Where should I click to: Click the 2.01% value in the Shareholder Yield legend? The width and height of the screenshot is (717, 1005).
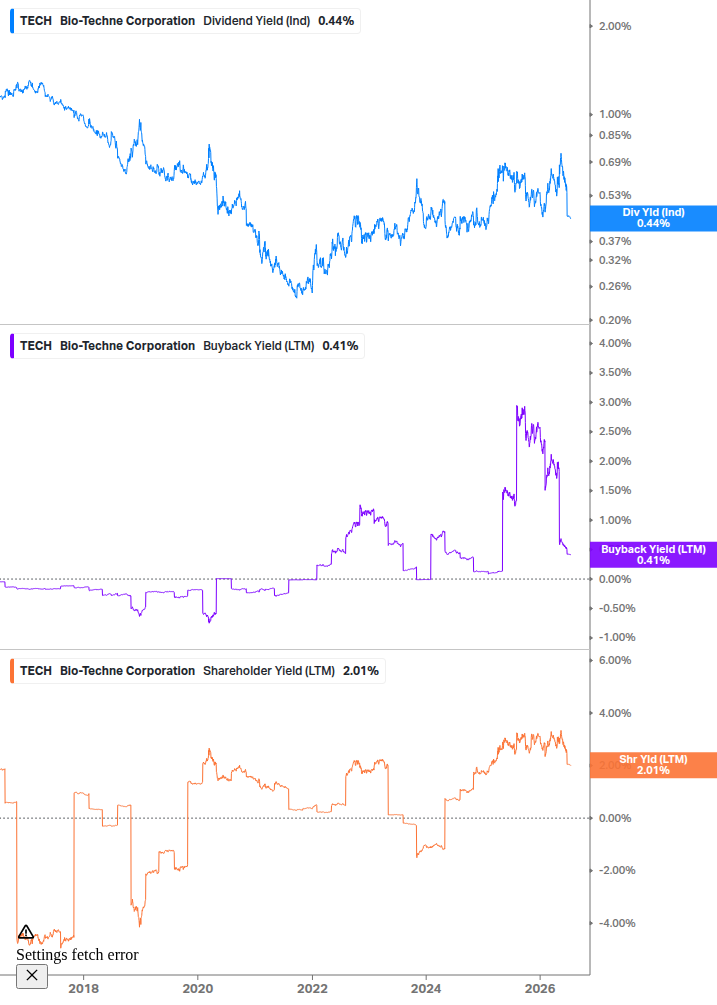[361, 670]
